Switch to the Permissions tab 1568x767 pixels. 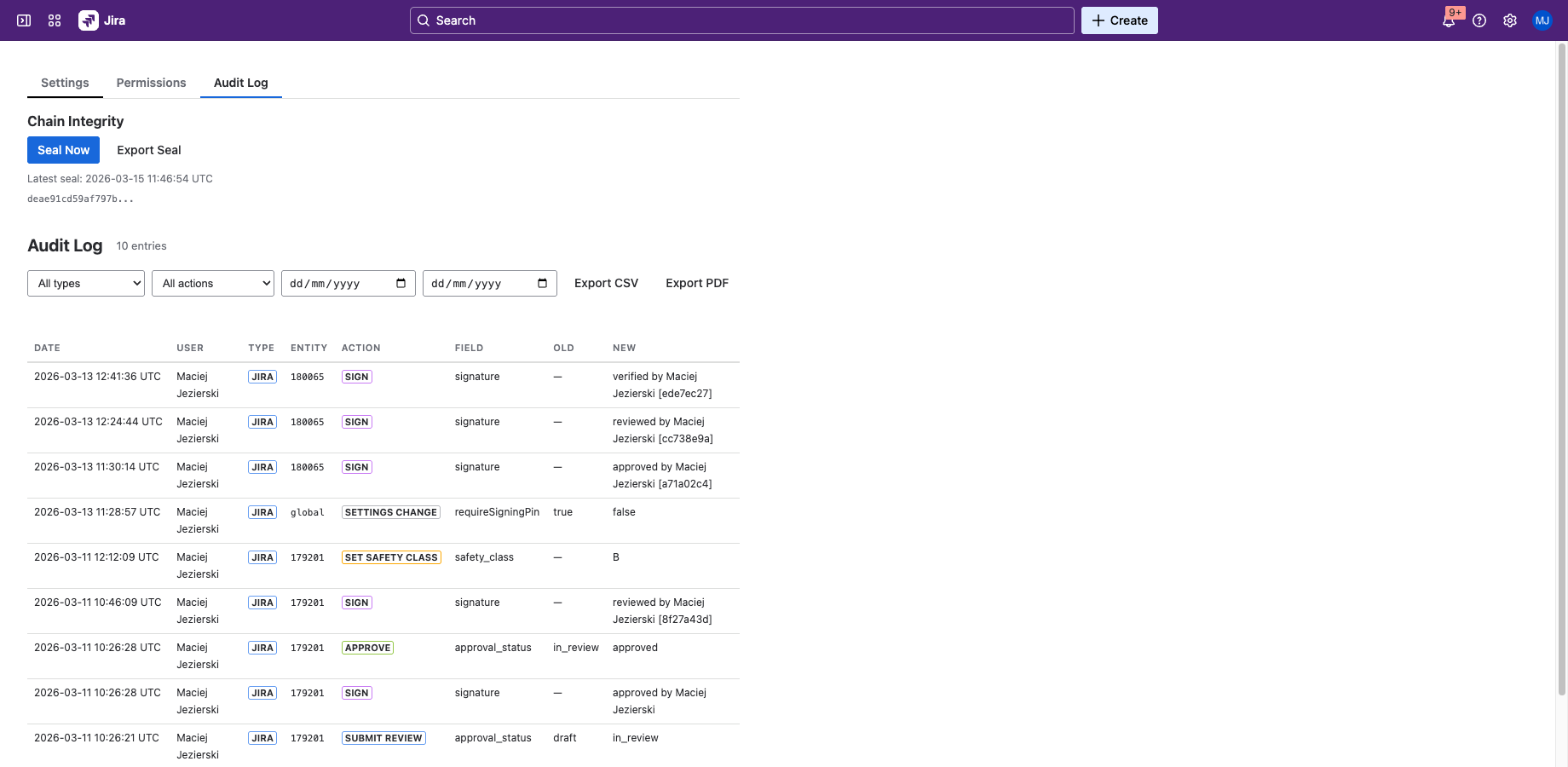[x=151, y=83]
